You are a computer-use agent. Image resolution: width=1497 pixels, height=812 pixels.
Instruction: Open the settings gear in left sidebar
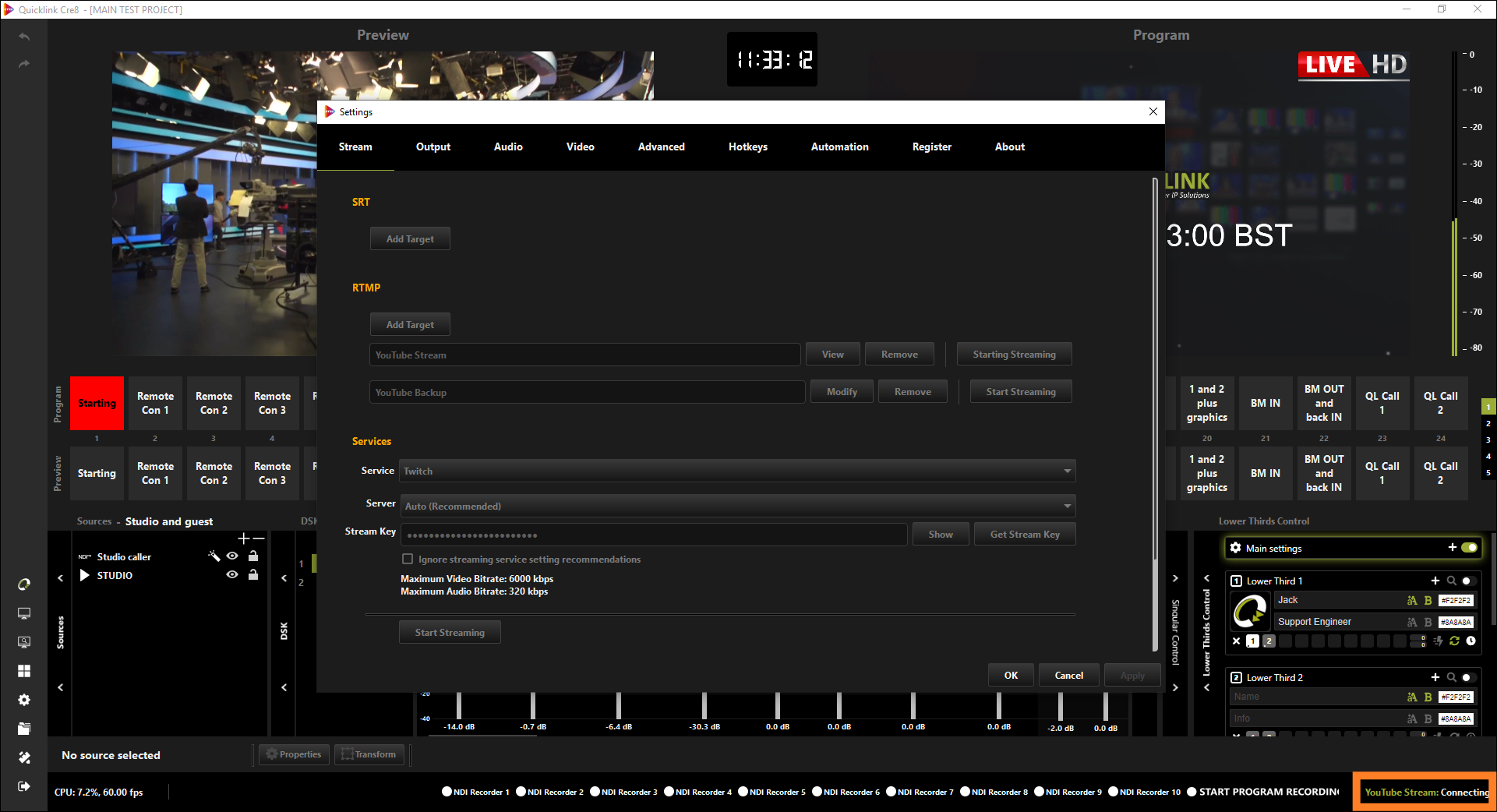click(x=24, y=700)
